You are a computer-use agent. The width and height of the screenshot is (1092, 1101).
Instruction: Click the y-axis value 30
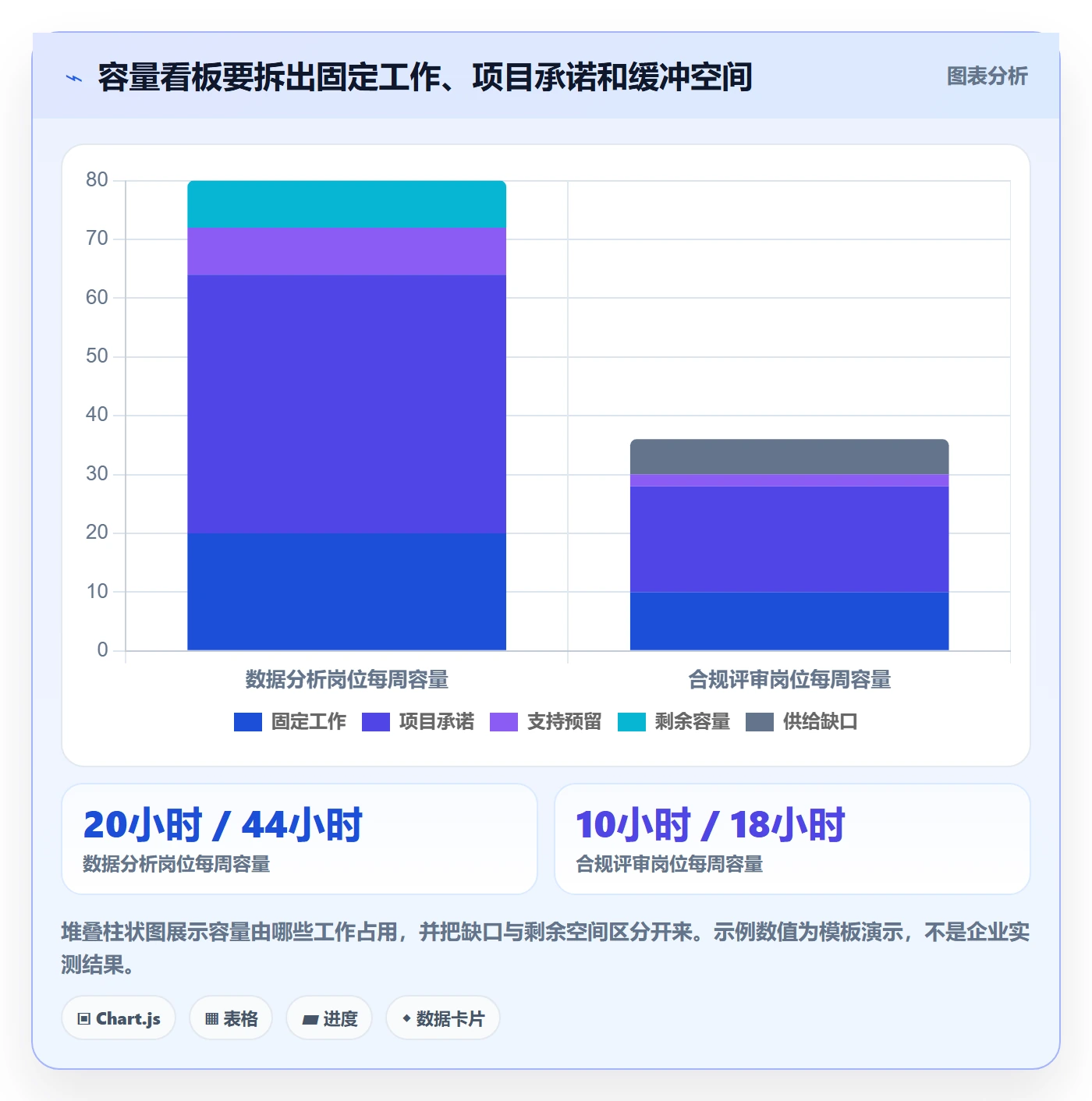click(x=97, y=474)
